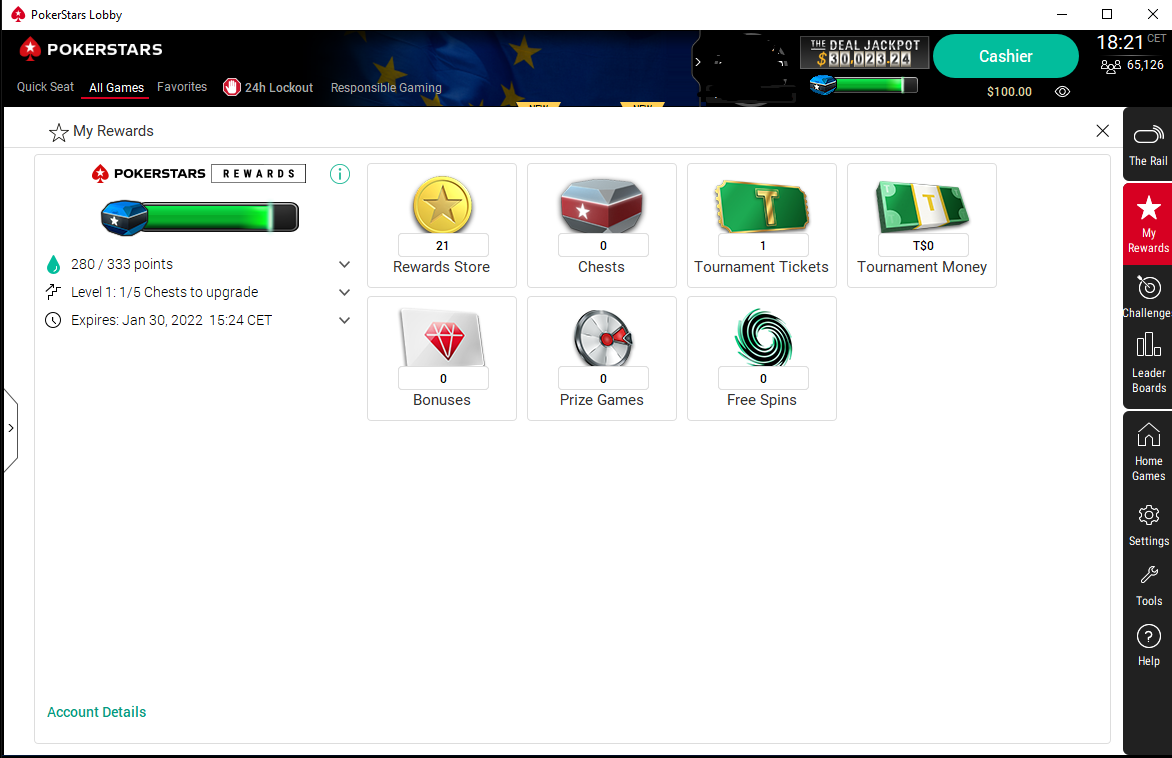Open the Account Details link
This screenshot has height=758, width=1172.
(96, 712)
